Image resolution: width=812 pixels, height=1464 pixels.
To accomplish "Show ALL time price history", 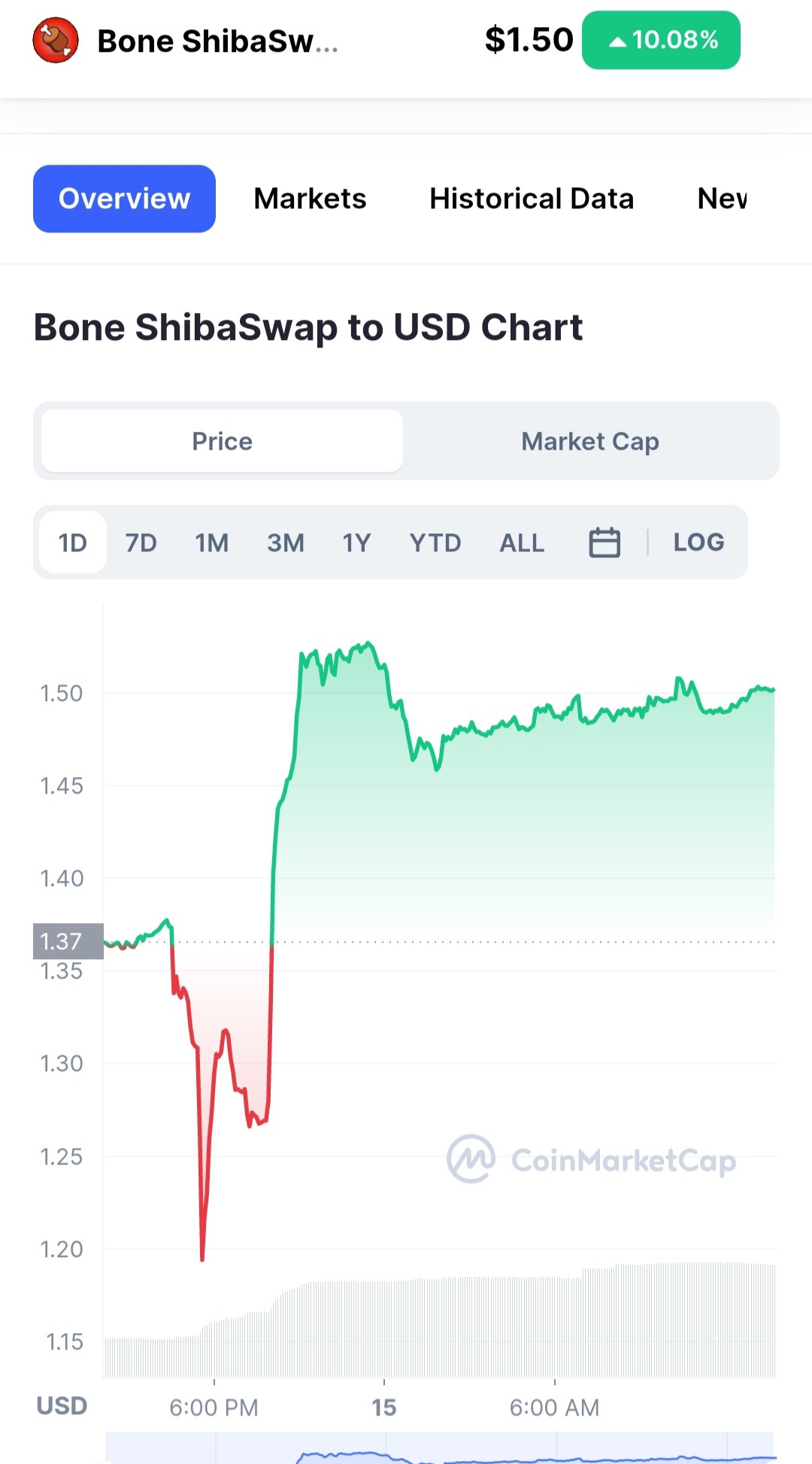I will coord(522,542).
